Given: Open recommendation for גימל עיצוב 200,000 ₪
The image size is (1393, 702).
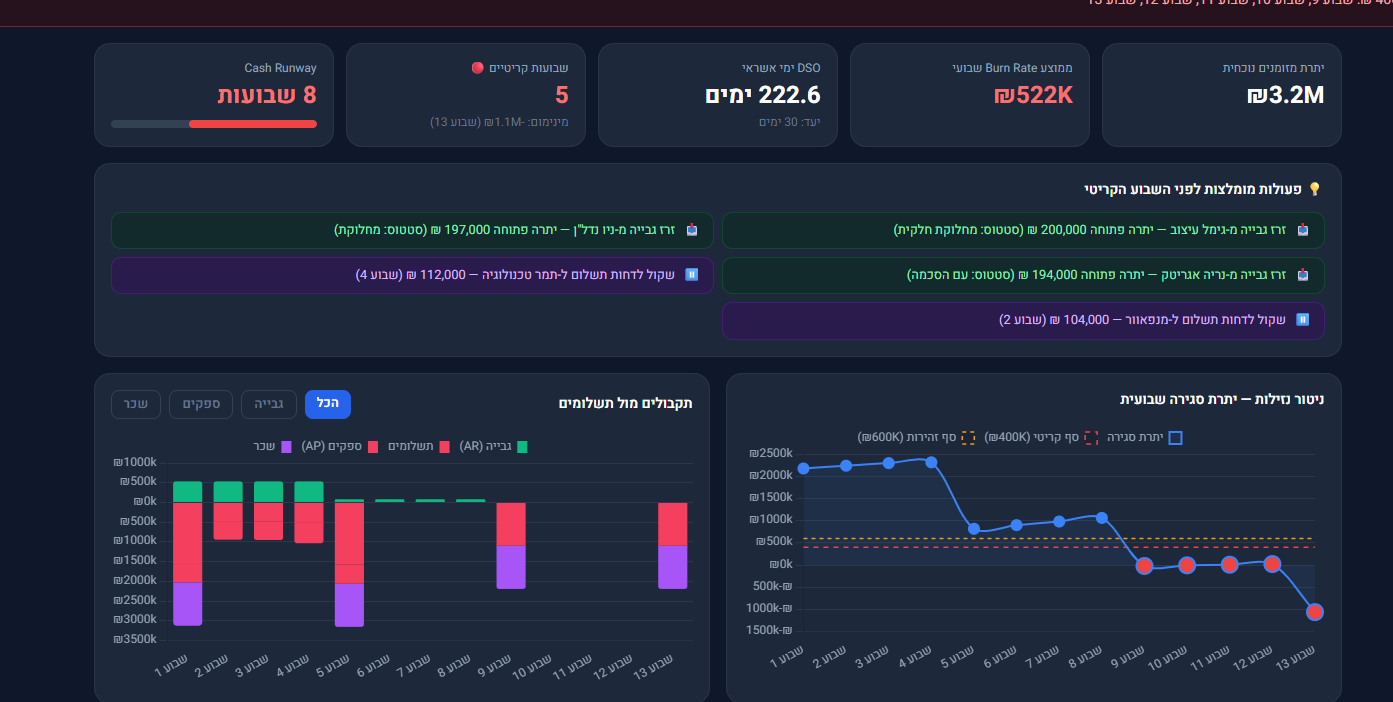Looking at the screenshot, I should point(1023,230).
